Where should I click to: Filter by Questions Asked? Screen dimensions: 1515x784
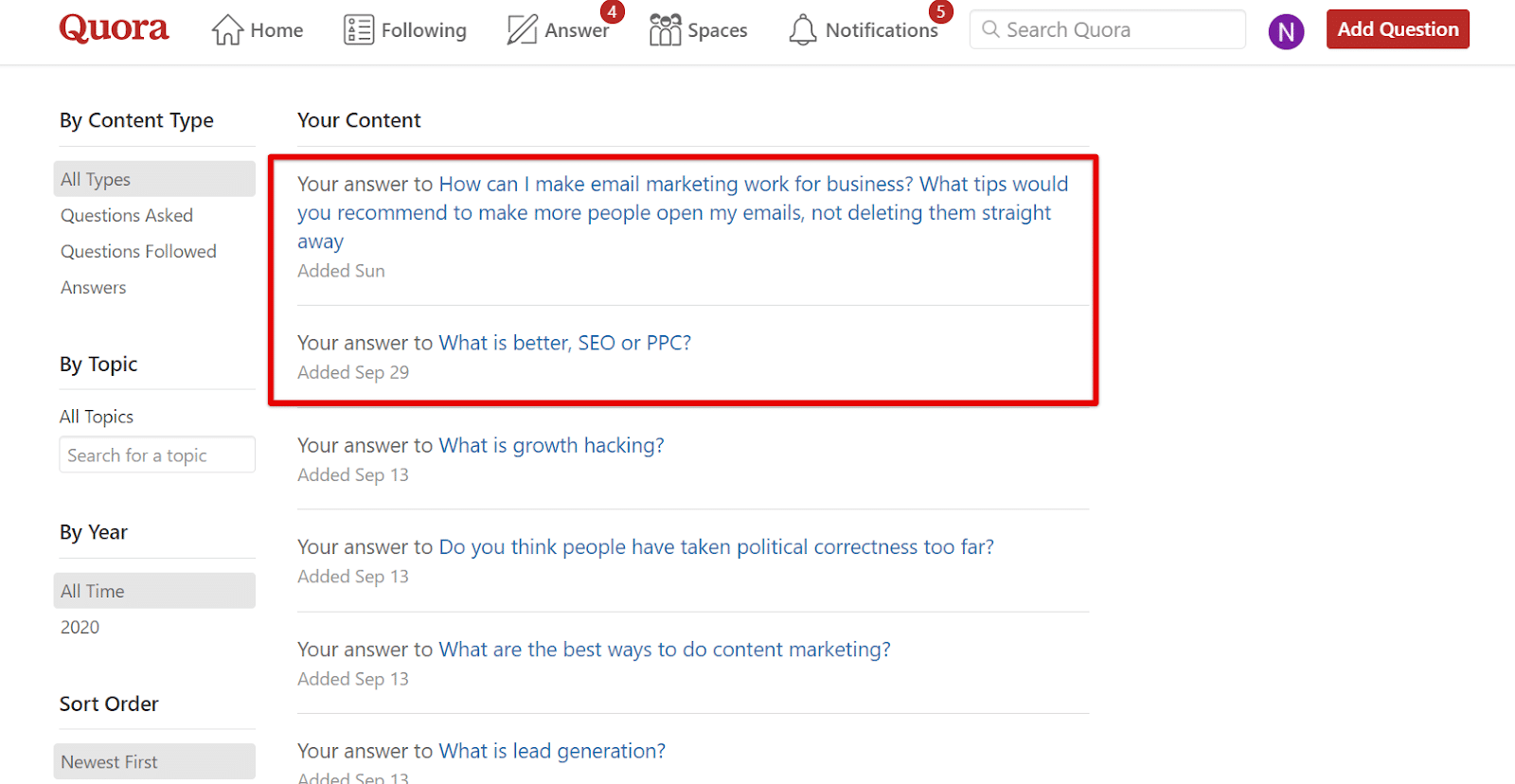[x=127, y=216]
